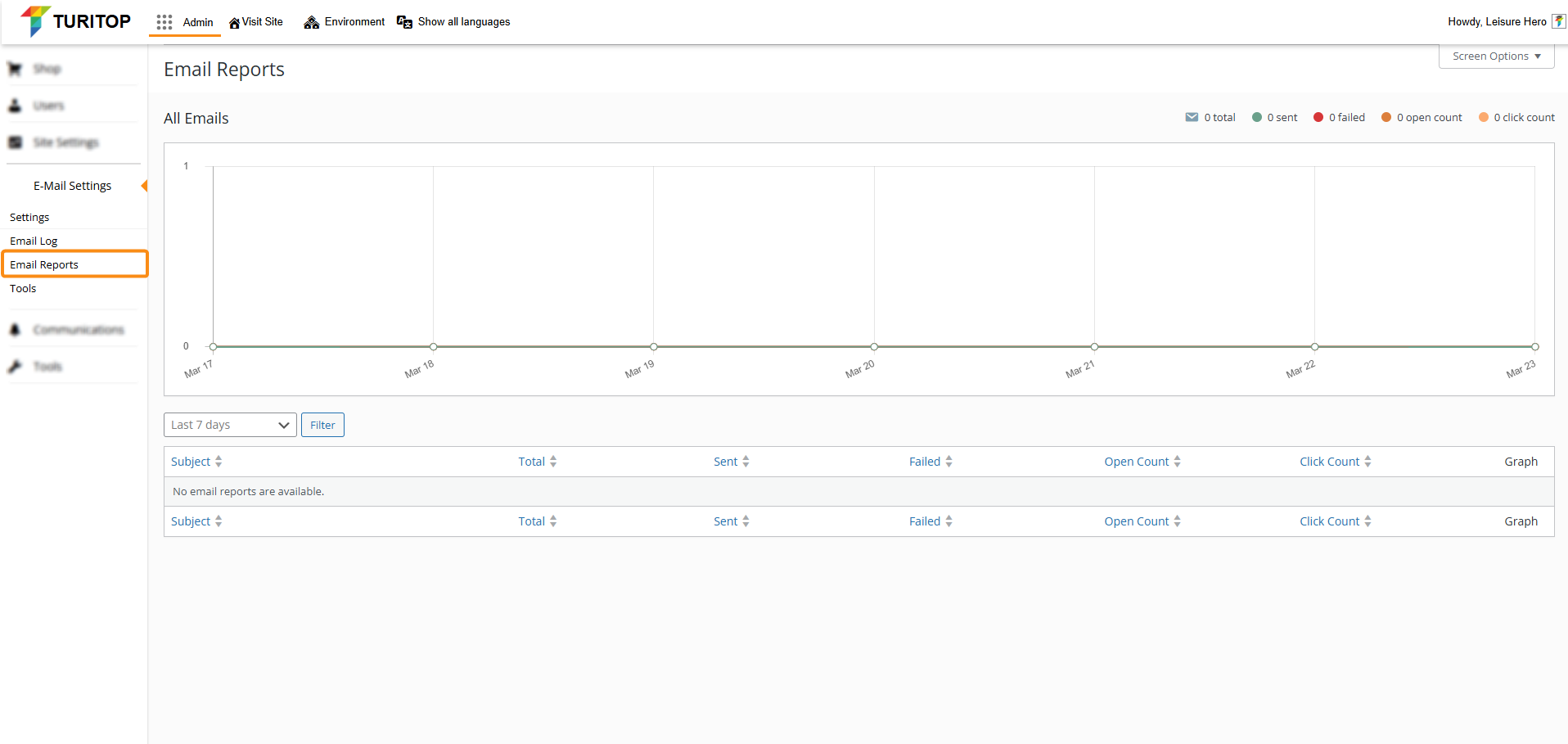Toggle the click count legend dot

tap(1484, 117)
